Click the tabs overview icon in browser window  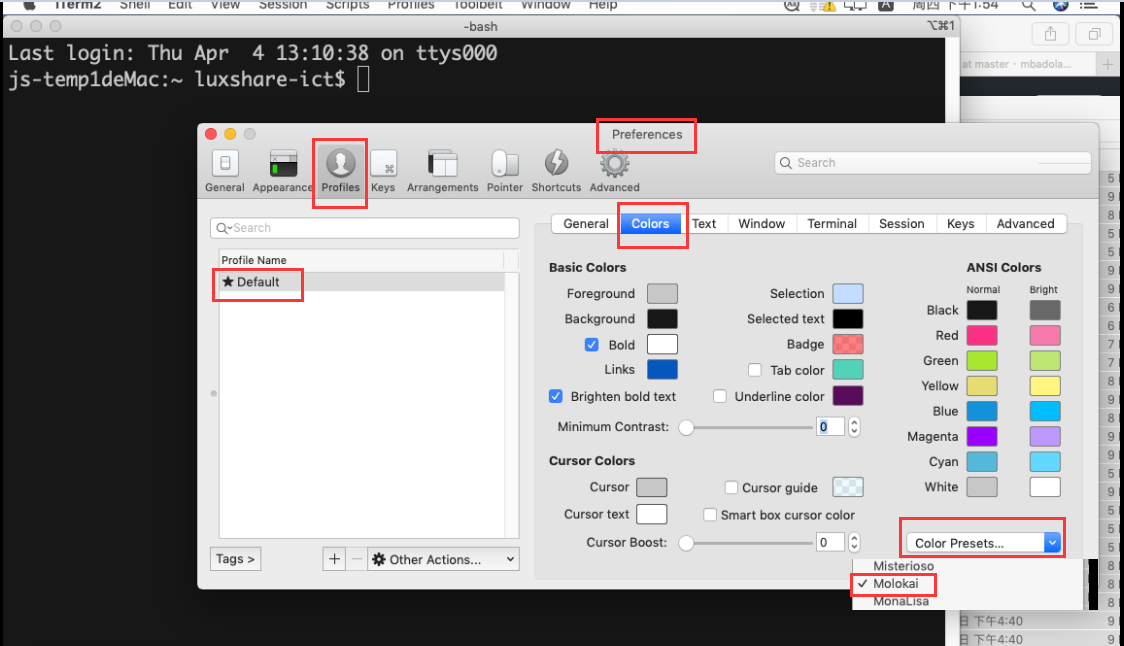[1095, 34]
